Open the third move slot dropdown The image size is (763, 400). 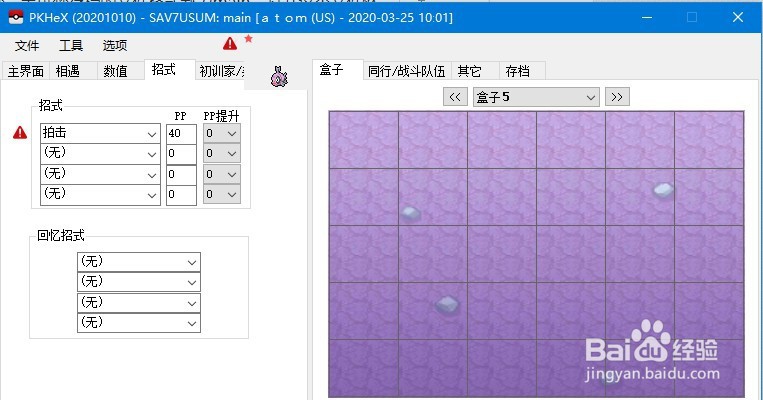100,174
